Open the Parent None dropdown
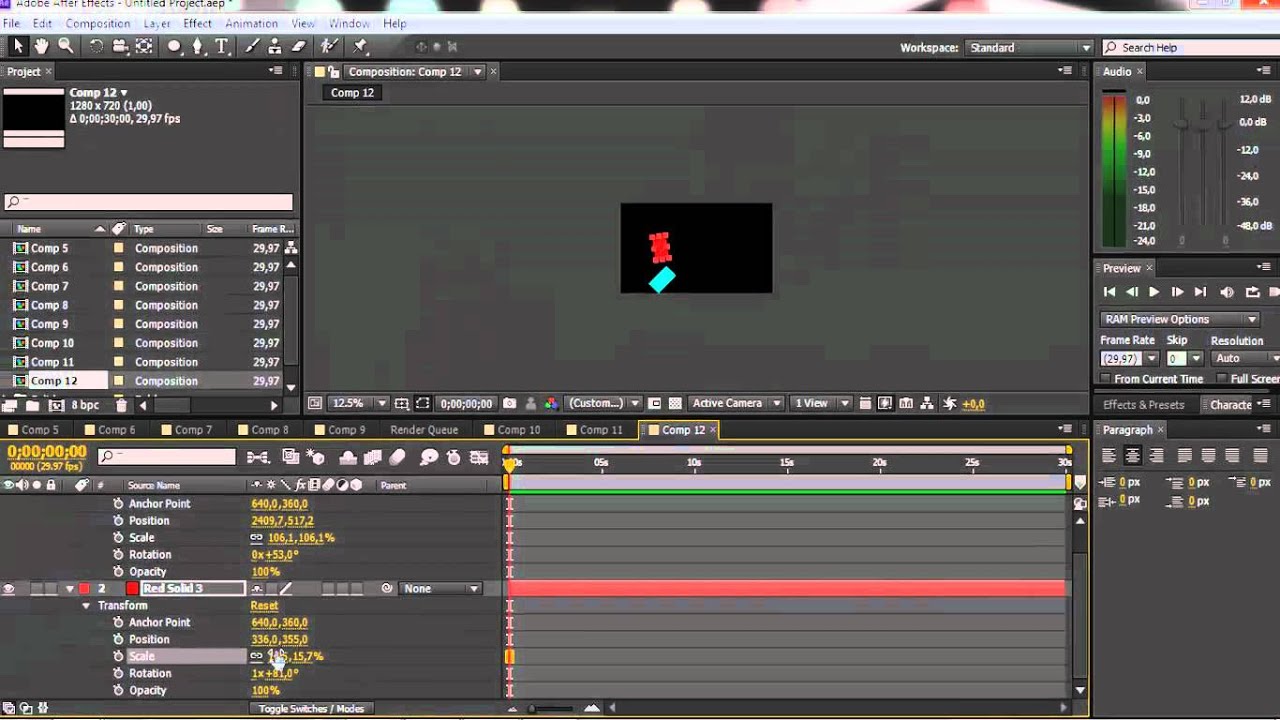Viewport: 1280px width, 720px height. click(441, 589)
